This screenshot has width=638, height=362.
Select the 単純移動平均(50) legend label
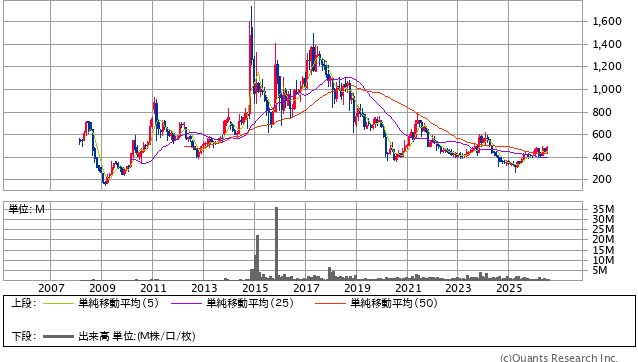pos(394,303)
